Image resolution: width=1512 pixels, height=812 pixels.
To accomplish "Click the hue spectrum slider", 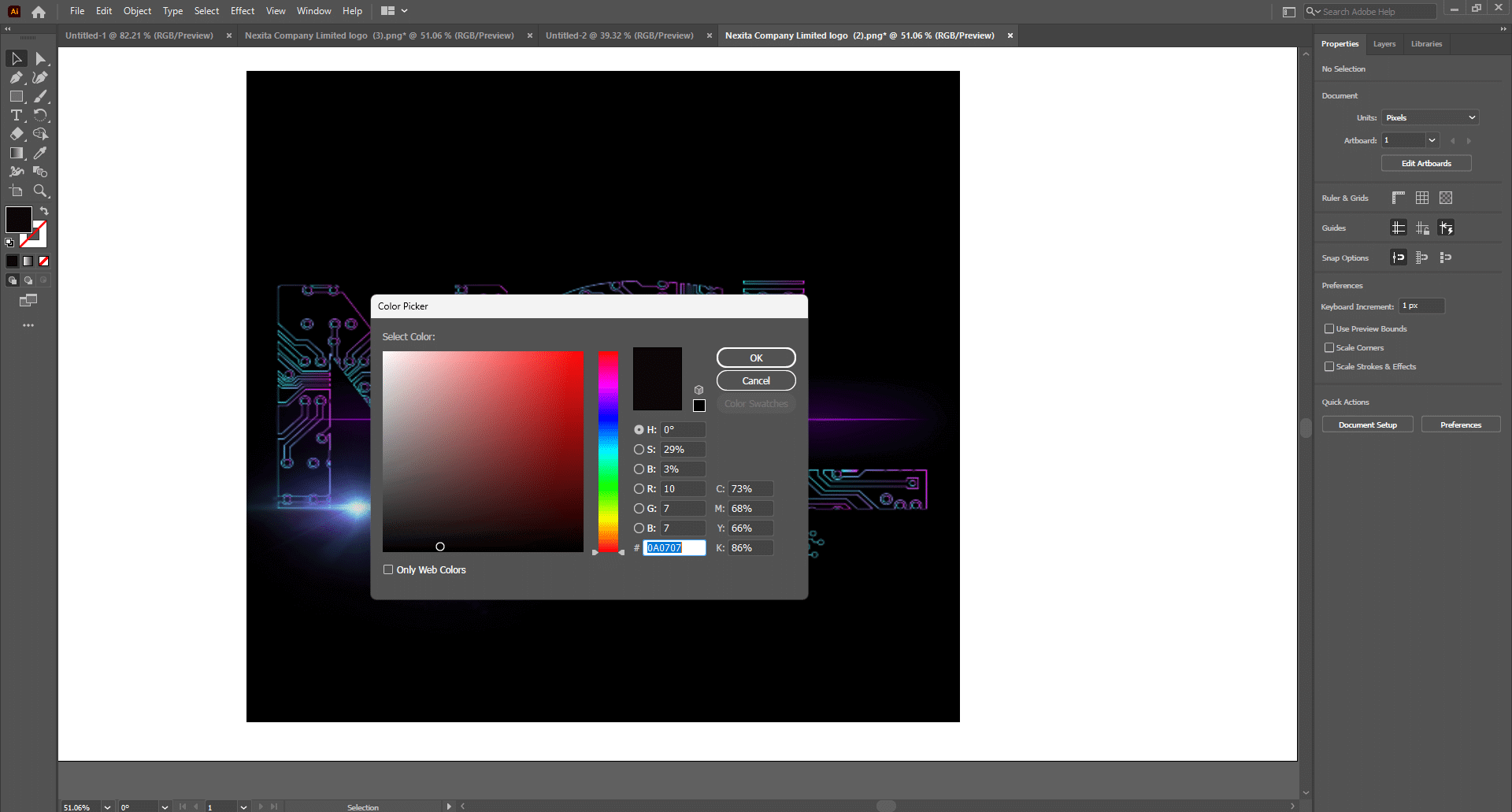I will 608,452.
